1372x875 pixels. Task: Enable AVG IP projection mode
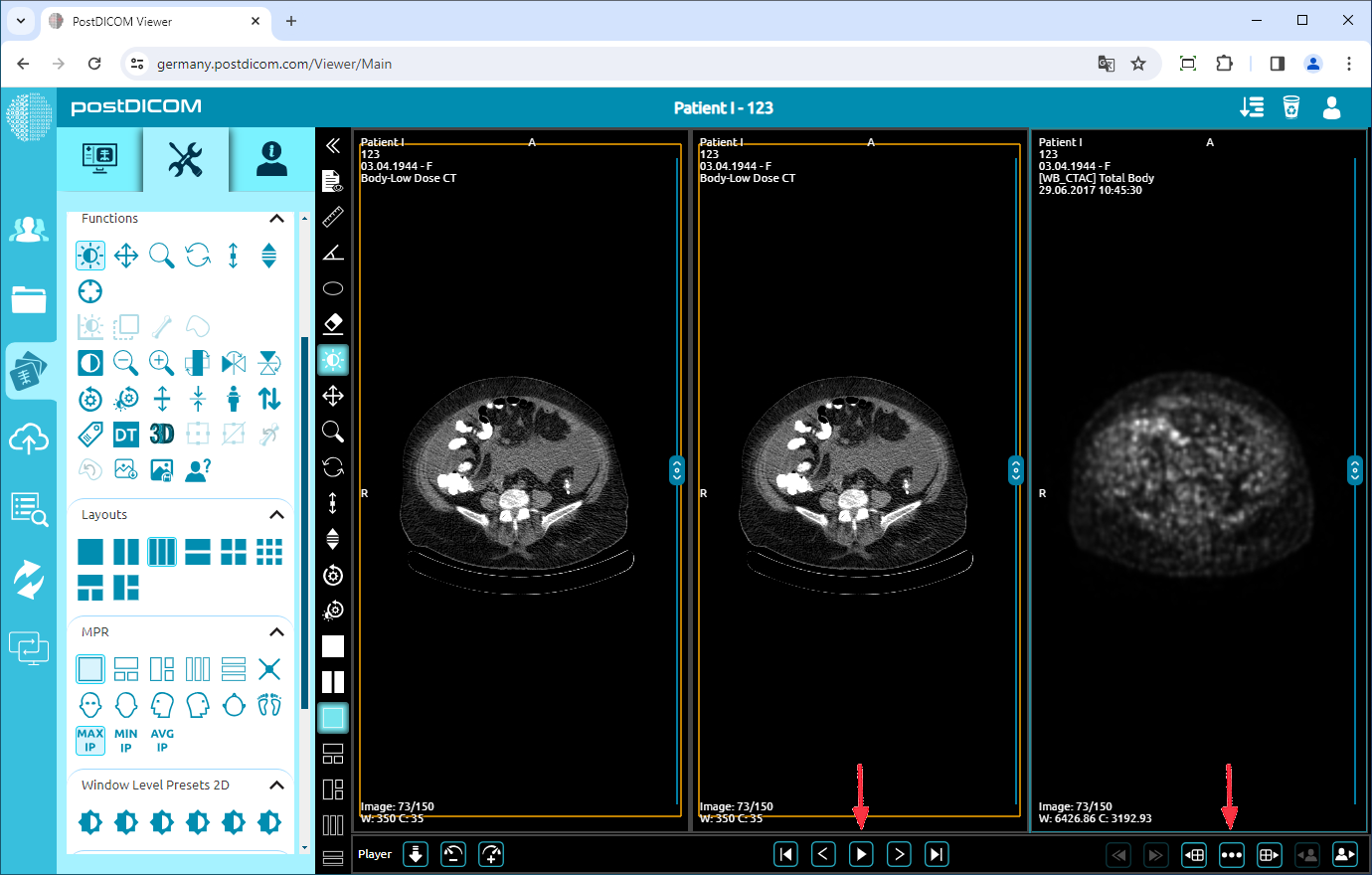162,740
